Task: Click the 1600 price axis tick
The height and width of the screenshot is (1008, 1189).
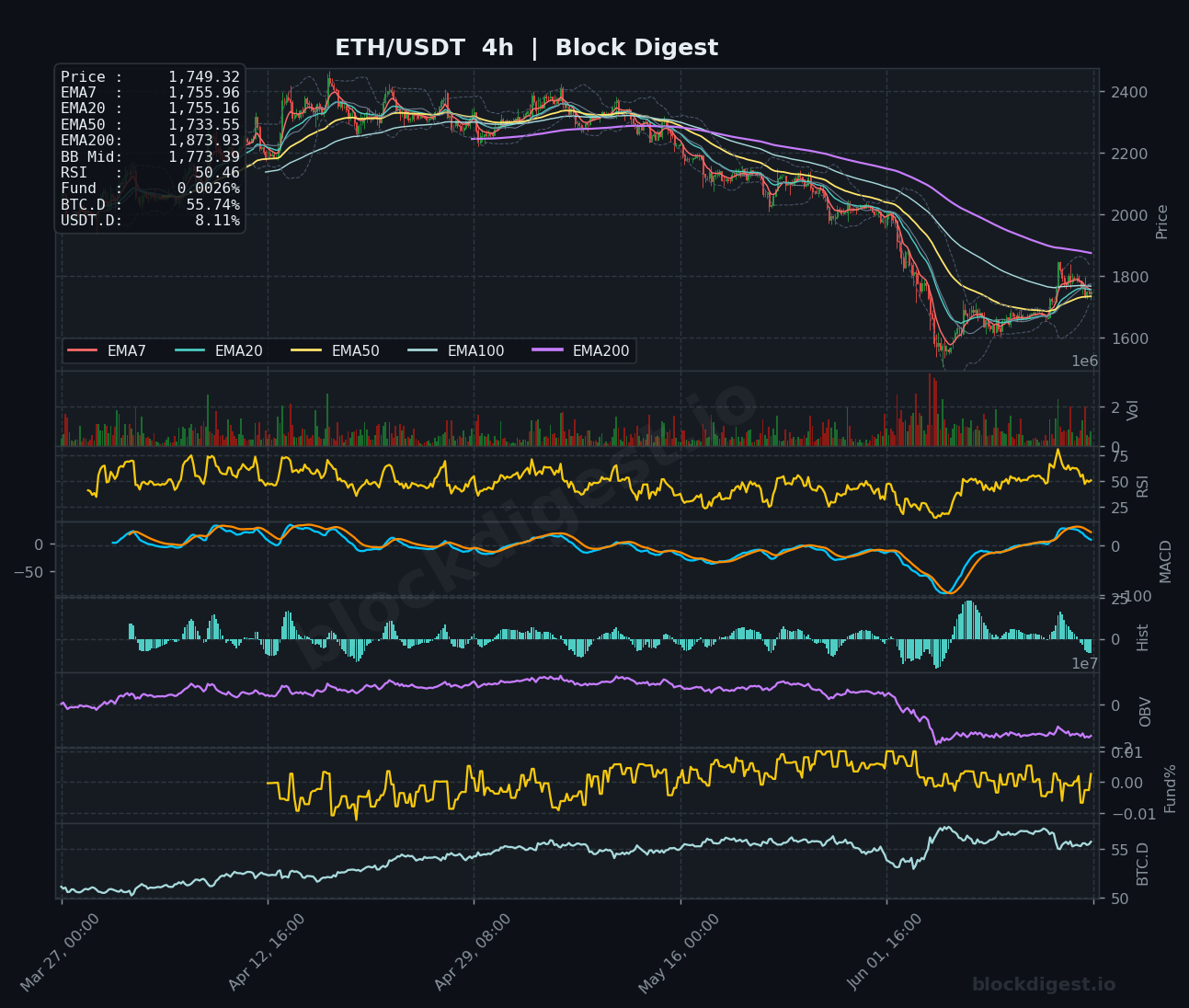Action: click(x=1128, y=338)
